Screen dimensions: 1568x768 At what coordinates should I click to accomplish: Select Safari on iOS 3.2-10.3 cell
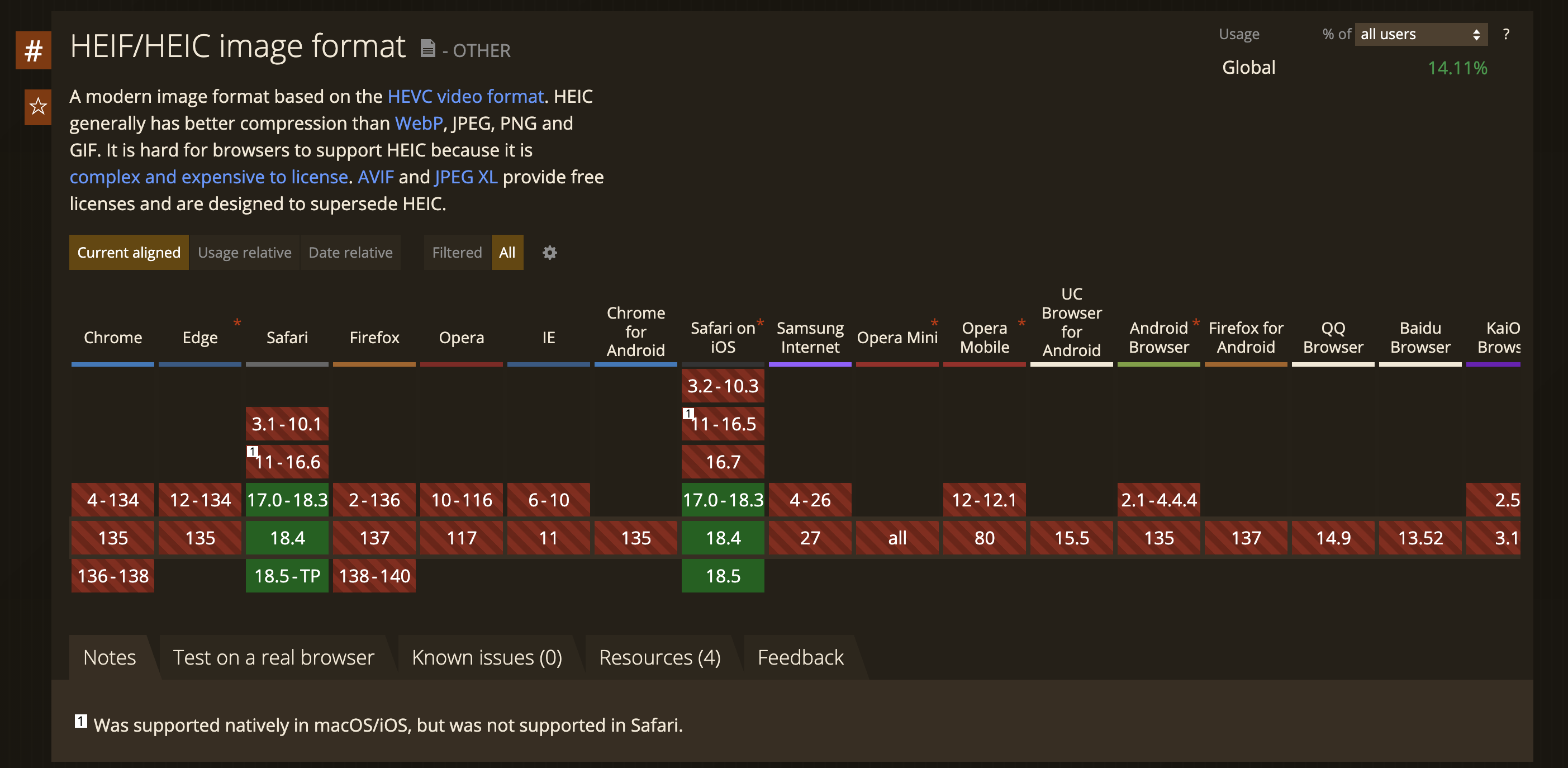723,386
